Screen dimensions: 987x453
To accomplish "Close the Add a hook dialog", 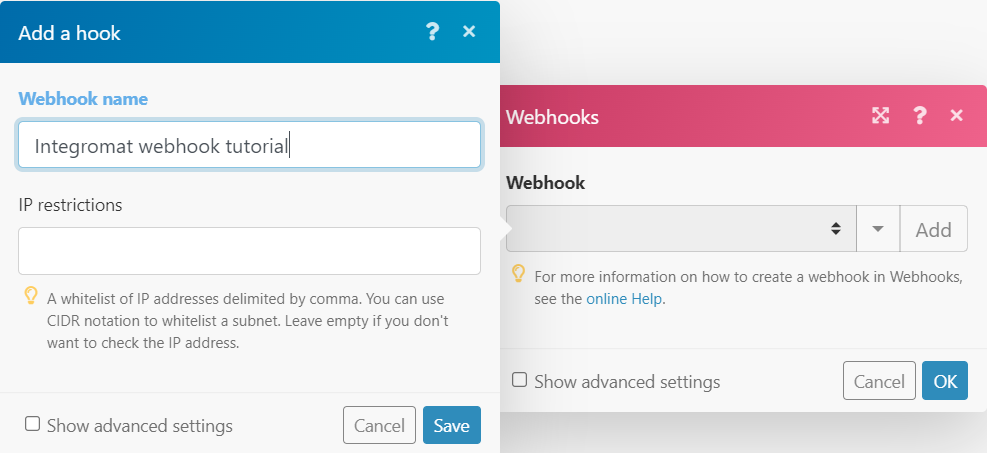I will [469, 32].
